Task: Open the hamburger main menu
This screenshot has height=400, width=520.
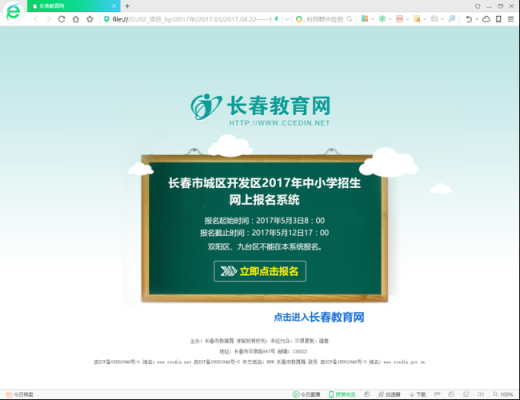Action: (x=511, y=19)
